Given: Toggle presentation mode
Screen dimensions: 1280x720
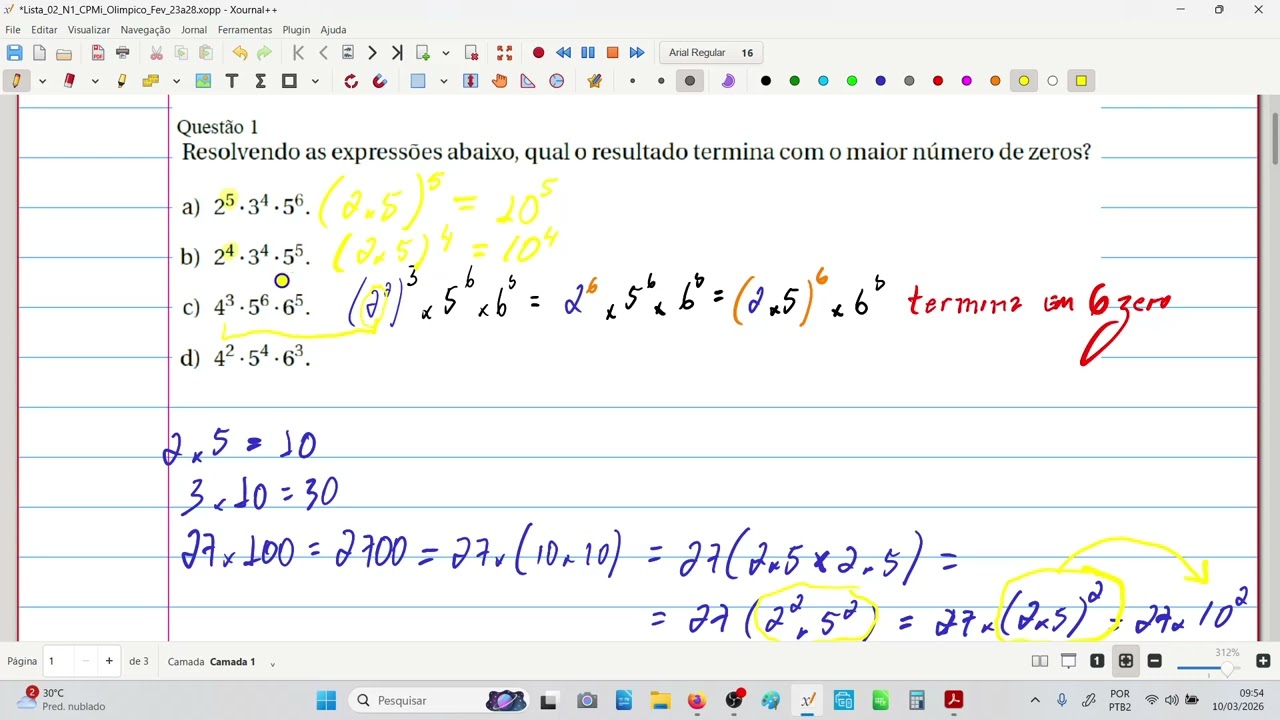Looking at the screenshot, I should coord(1069,661).
